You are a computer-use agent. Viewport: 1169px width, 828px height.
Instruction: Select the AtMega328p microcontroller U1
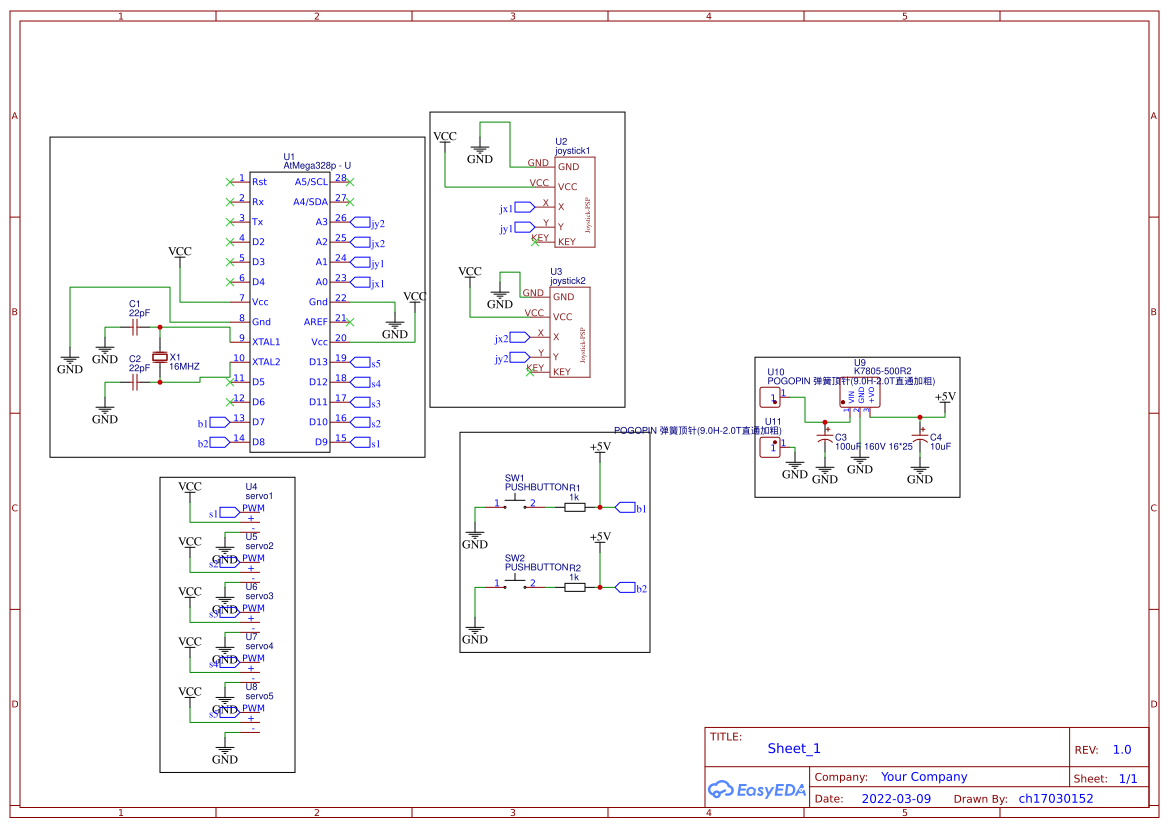(x=290, y=310)
